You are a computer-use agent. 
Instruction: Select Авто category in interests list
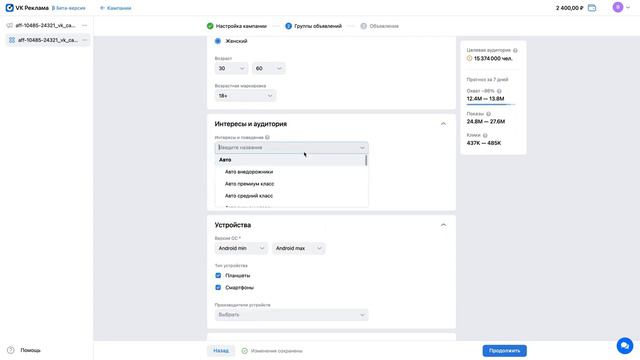[290, 160]
